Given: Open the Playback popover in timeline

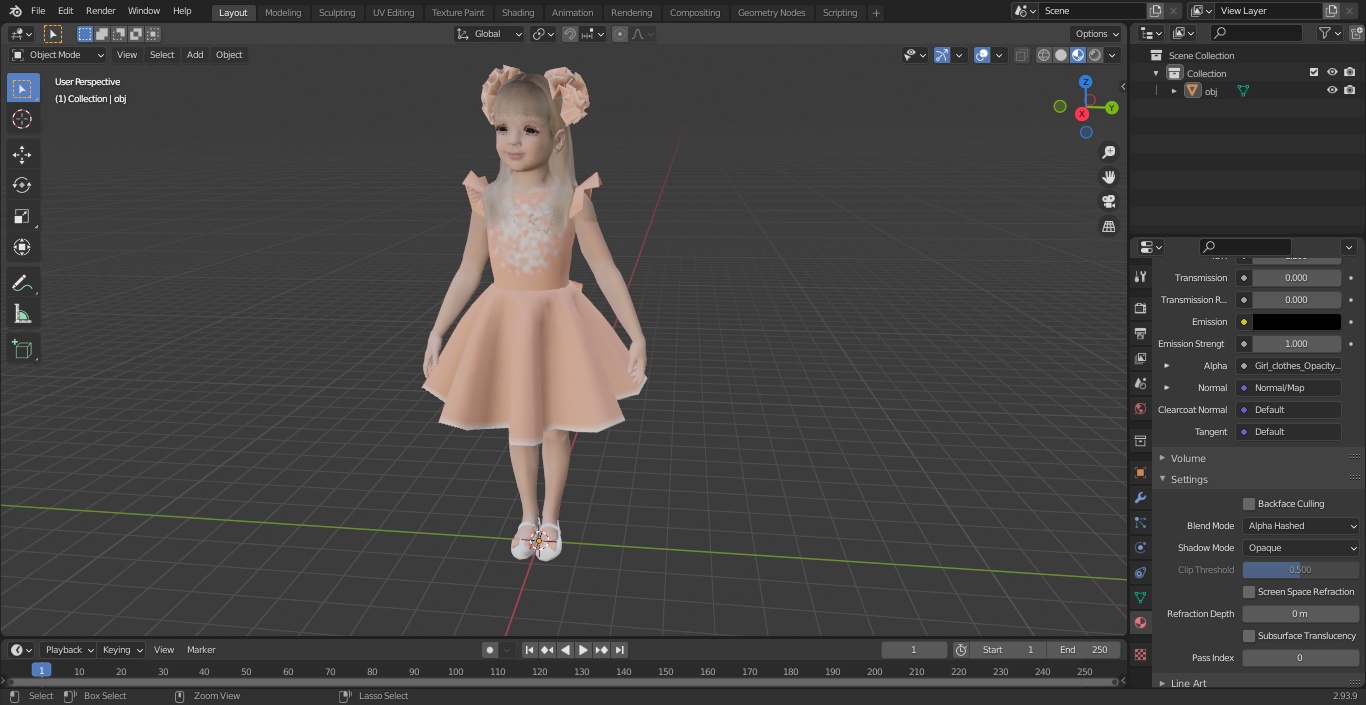Looking at the screenshot, I should coord(68,650).
